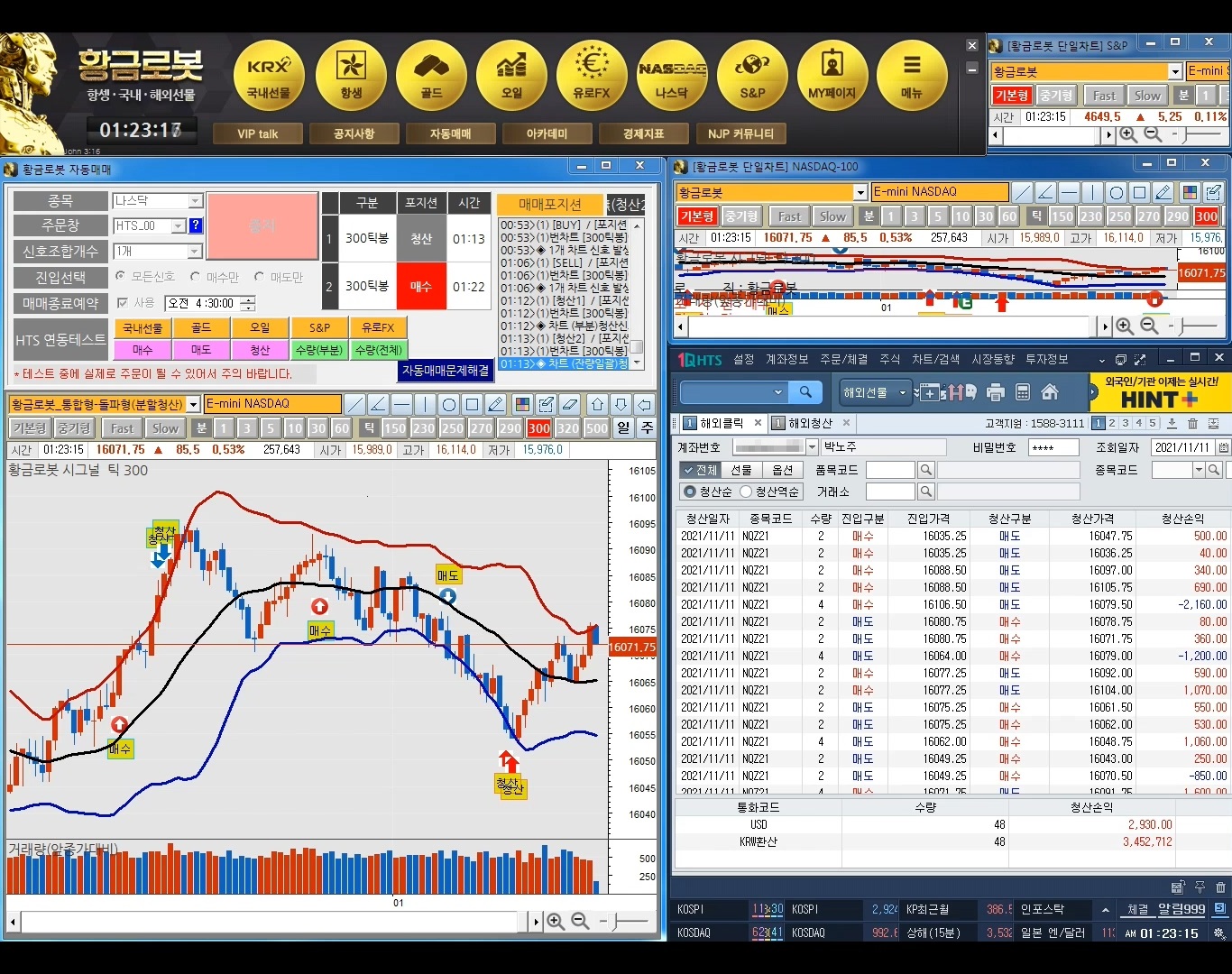Click the VIP talk button
Viewport: 1232px width, 974px height.
pos(257,133)
